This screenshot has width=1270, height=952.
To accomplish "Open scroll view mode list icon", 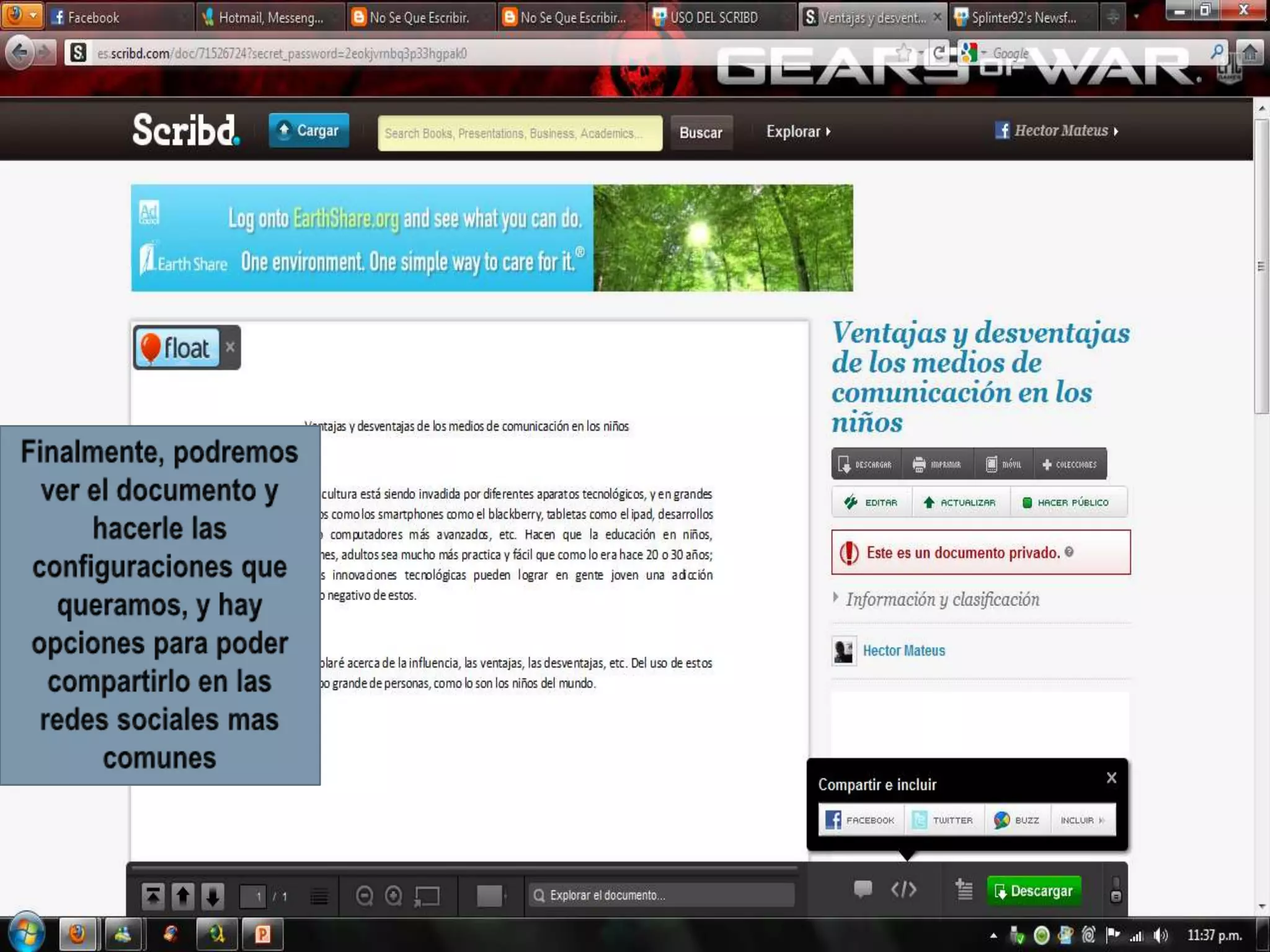I will (x=319, y=896).
